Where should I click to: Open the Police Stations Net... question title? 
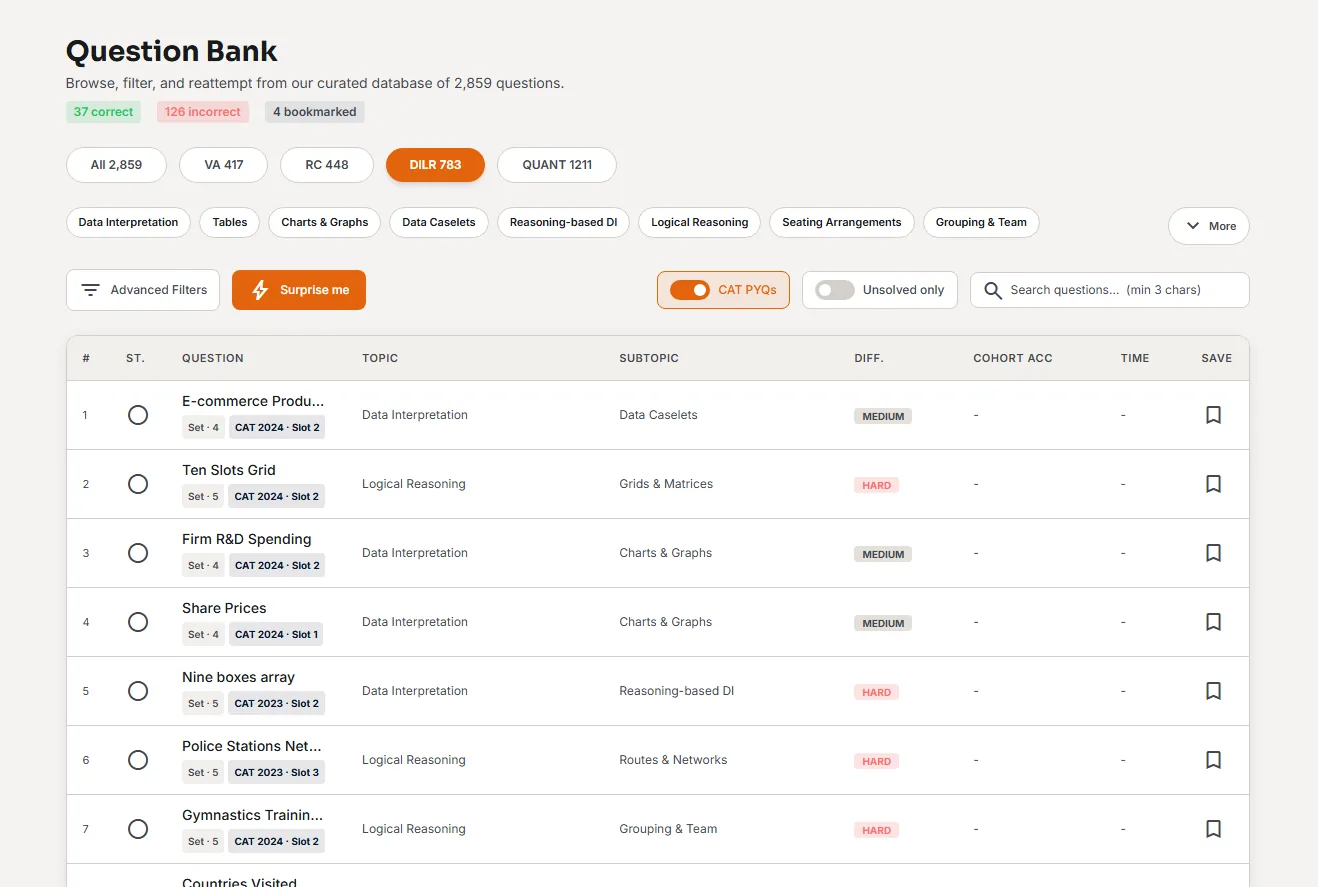point(252,746)
